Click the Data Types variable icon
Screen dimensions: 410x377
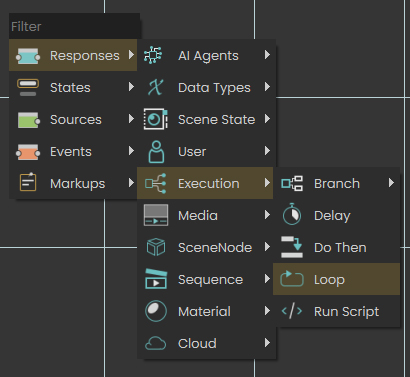pos(155,87)
